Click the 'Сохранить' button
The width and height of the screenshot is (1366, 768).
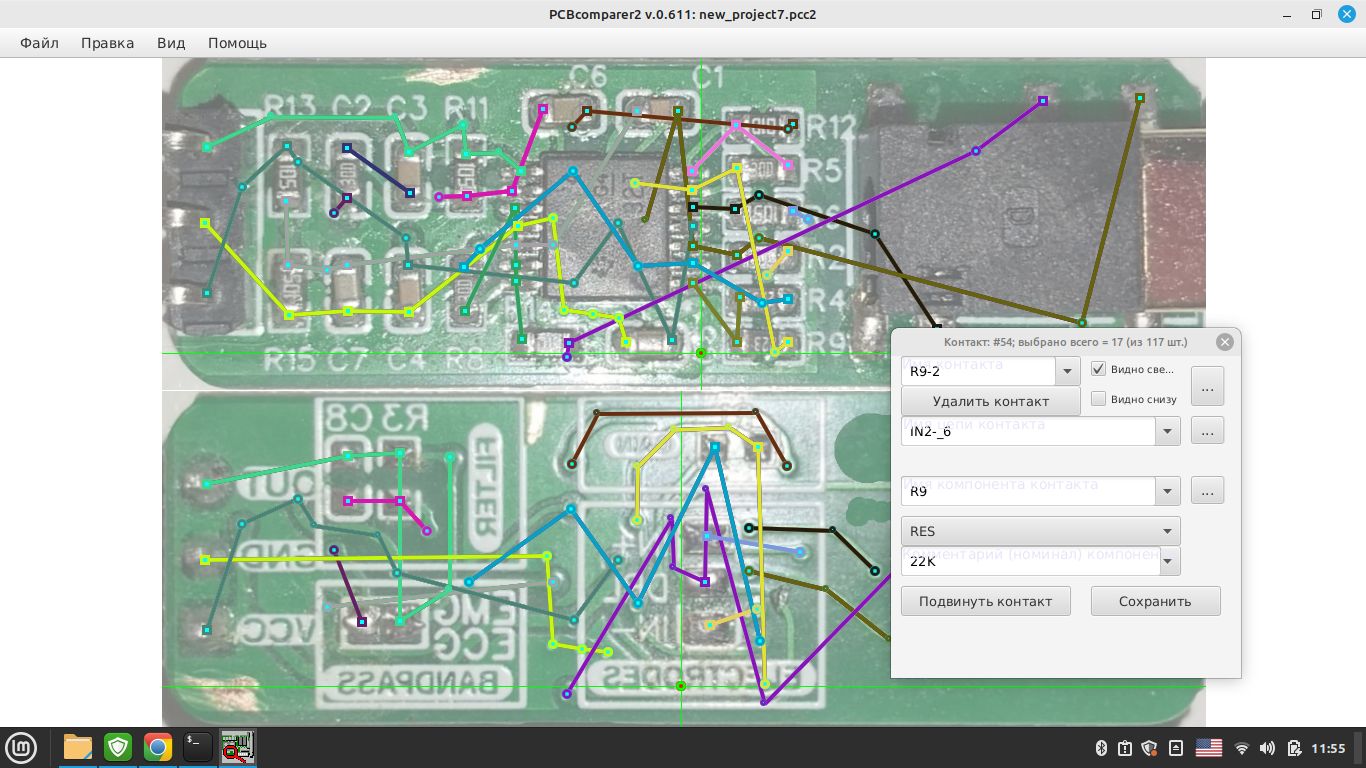point(1155,601)
